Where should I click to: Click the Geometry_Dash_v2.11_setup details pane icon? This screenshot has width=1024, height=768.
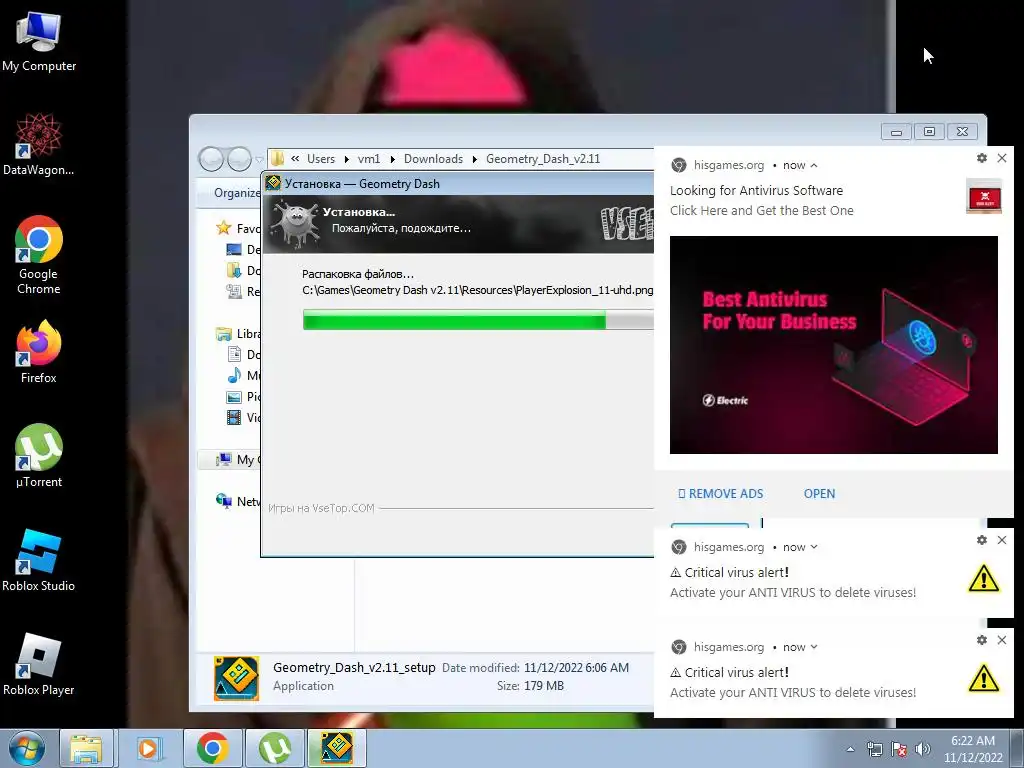236,679
